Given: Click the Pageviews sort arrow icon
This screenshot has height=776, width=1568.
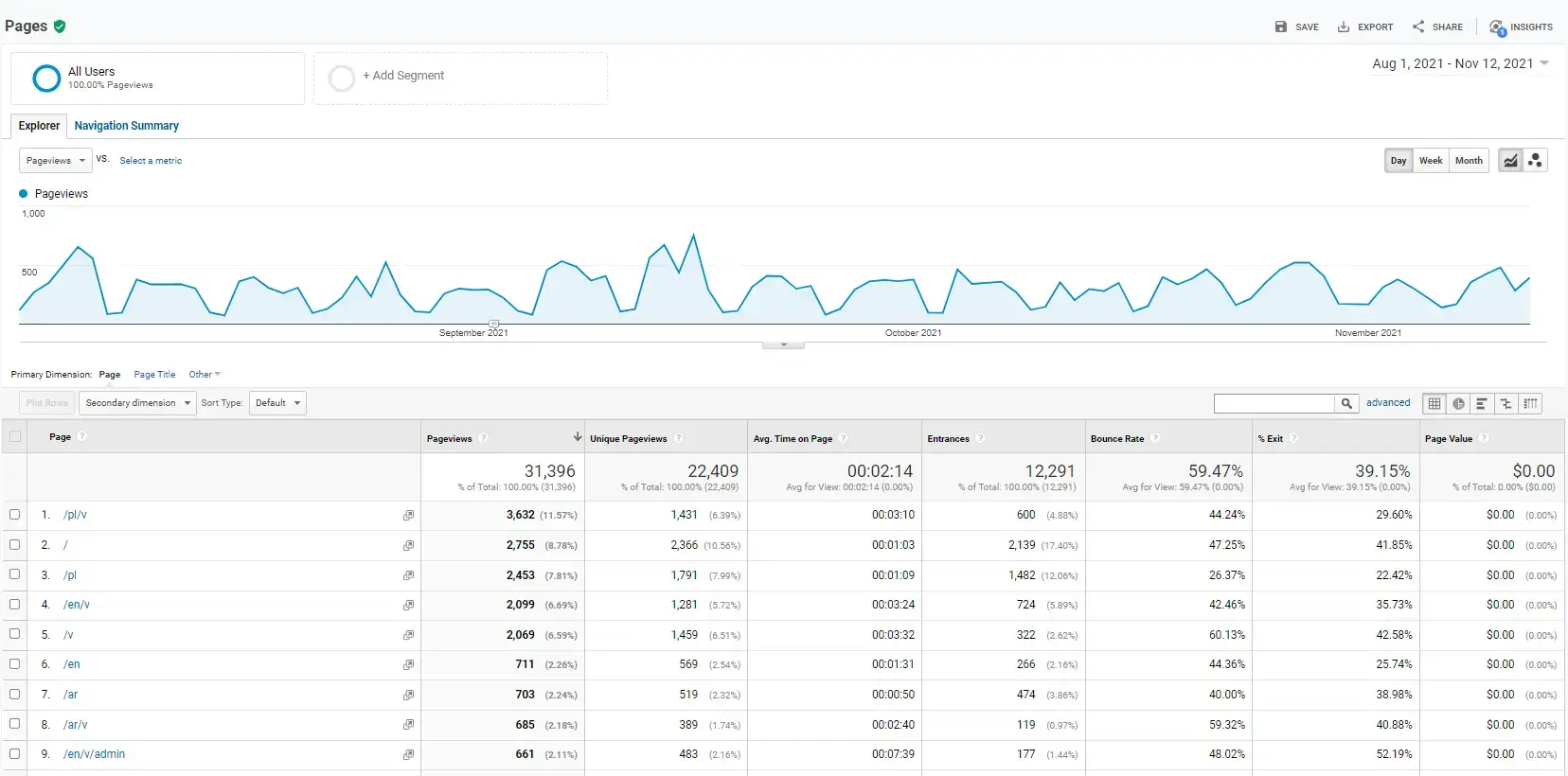Looking at the screenshot, I should click(577, 437).
